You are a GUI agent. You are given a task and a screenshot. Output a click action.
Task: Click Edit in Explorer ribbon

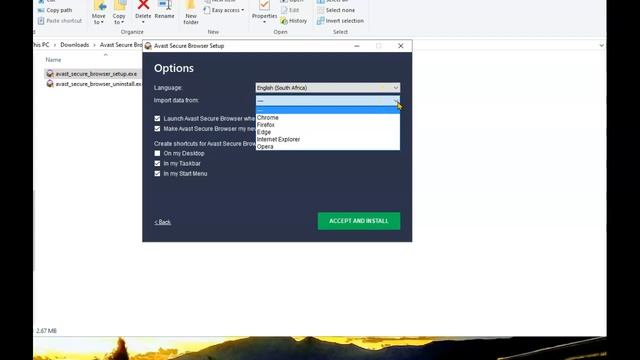click(x=290, y=10)
